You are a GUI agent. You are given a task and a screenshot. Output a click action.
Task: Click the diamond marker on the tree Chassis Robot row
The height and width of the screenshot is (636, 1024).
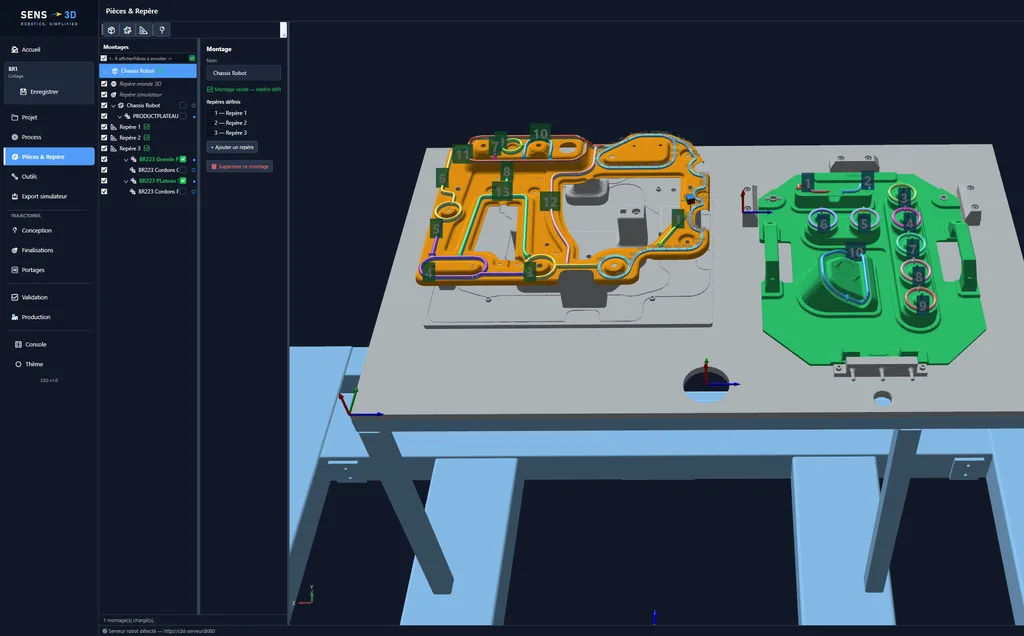click(x=193, y=105)
